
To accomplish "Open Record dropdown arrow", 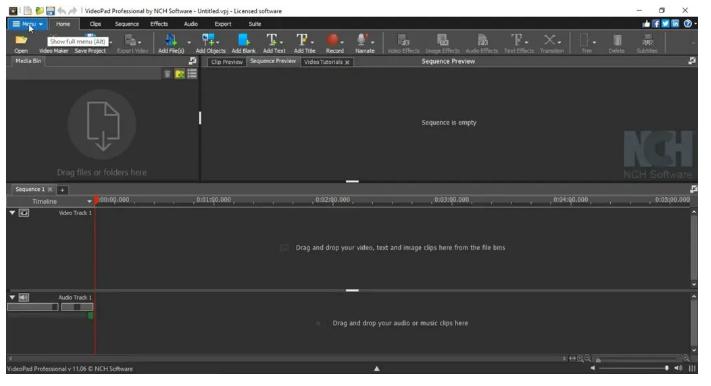I will pyautogui.click(x=341, y=43).
